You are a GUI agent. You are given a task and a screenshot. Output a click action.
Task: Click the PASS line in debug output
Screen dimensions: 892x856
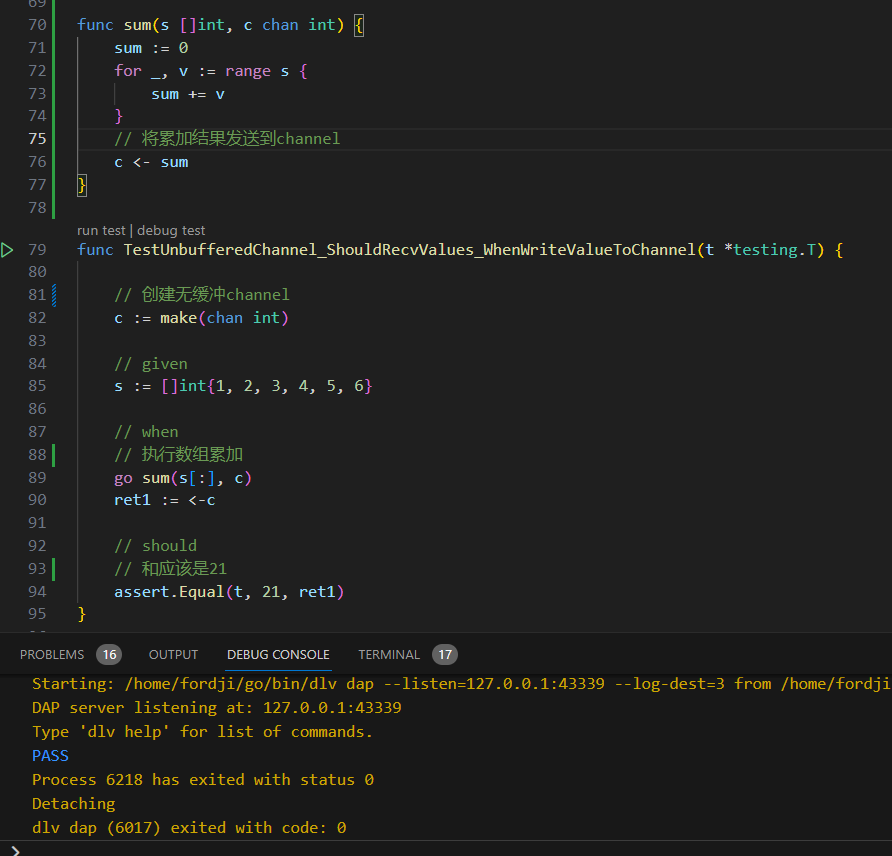tap(50, 756)
